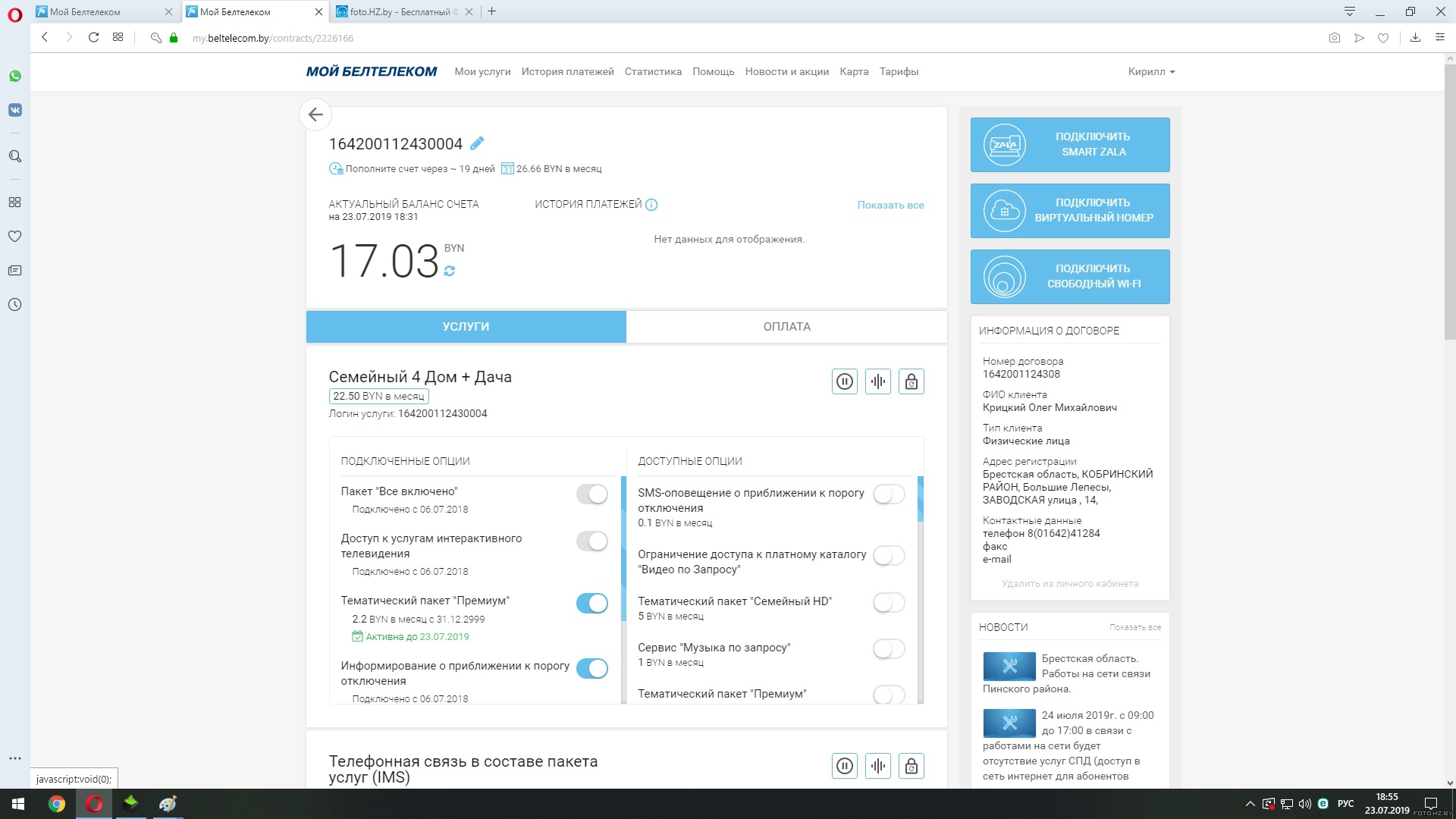Click Показать все link in Новости panel
The height and width of the screenshot is (819, 1456).
tap(1135, 627)
